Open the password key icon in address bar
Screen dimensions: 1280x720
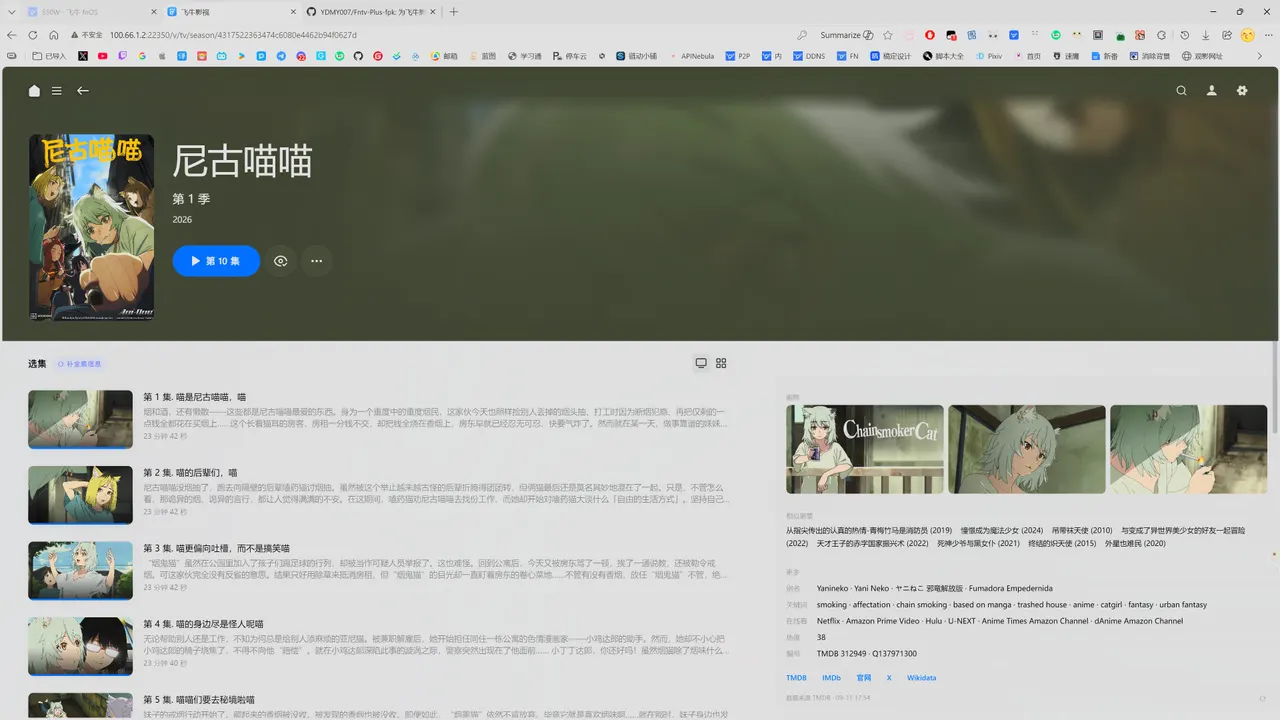802,35
